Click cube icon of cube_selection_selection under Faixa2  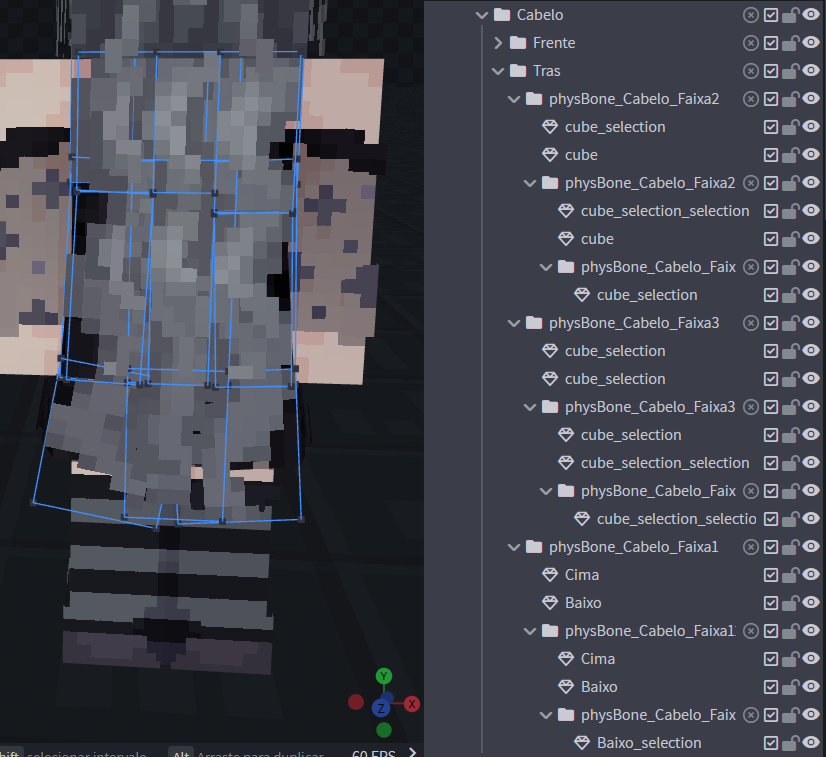coord(566,211)
